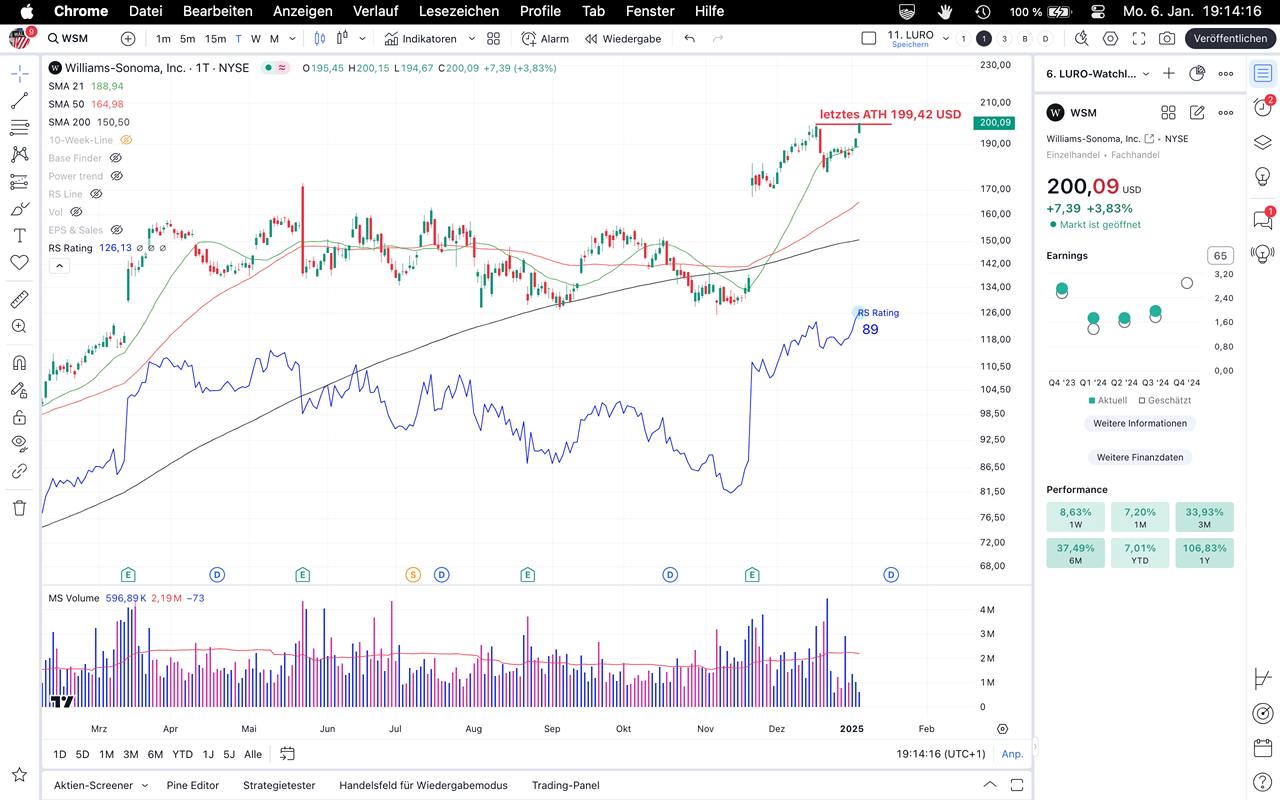Click the trash icon to remove drawings
This screenshot has height=800, width=1280.
point(19,508)
